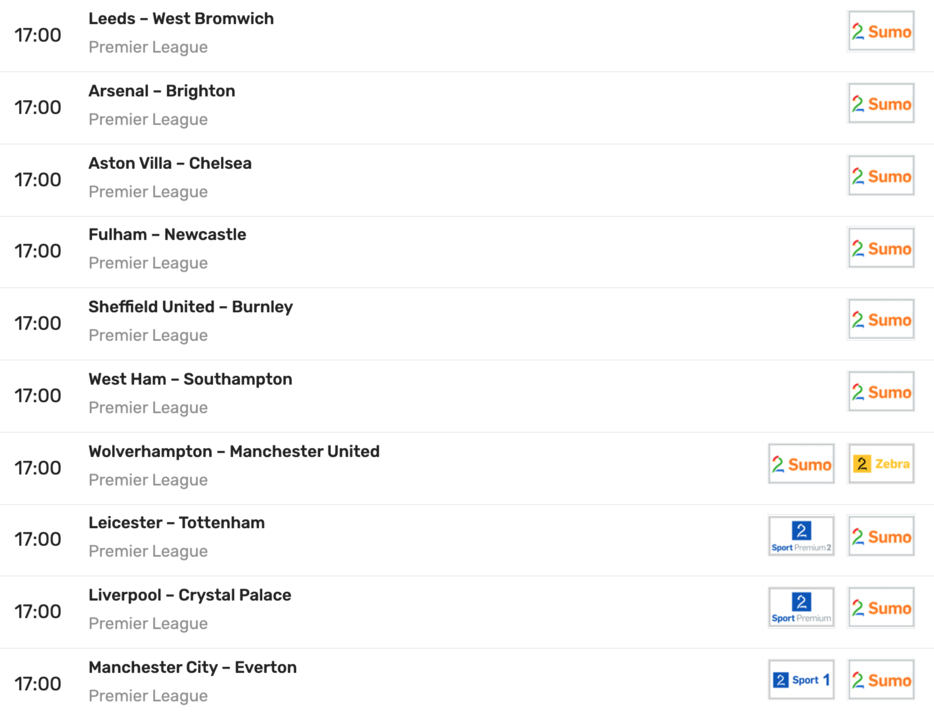Open the Leeds – West Bromwich match
The width and height of the screenshot is (934, 720).
(181, 19)
